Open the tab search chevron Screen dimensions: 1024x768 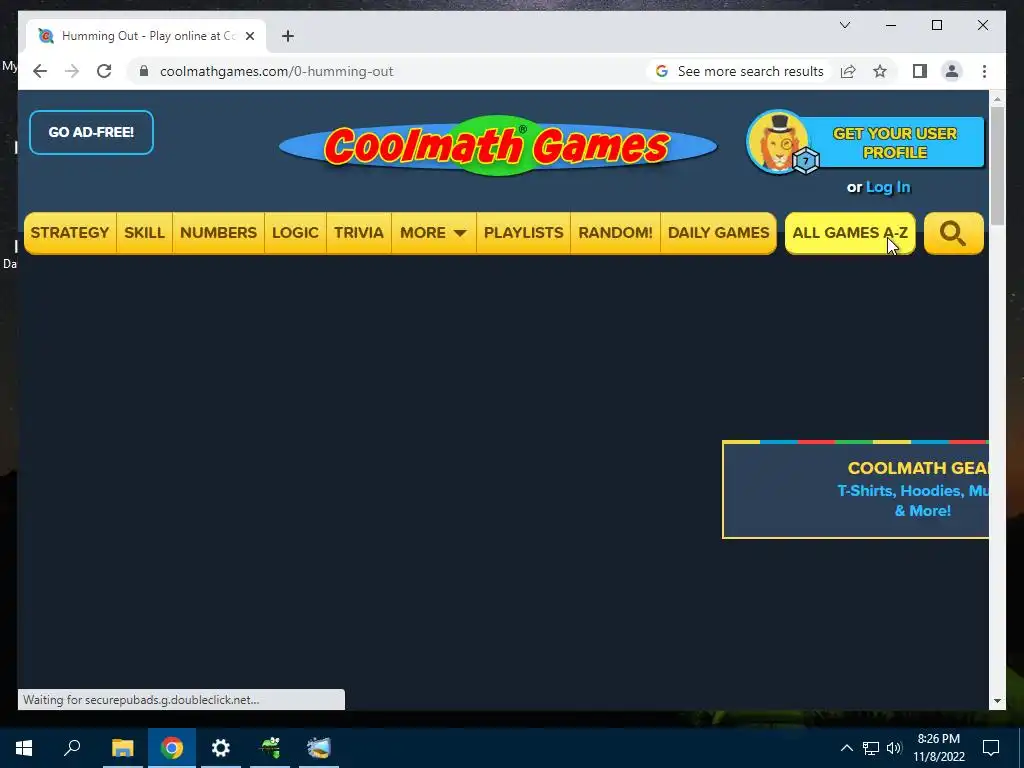[x=844, y=25]
